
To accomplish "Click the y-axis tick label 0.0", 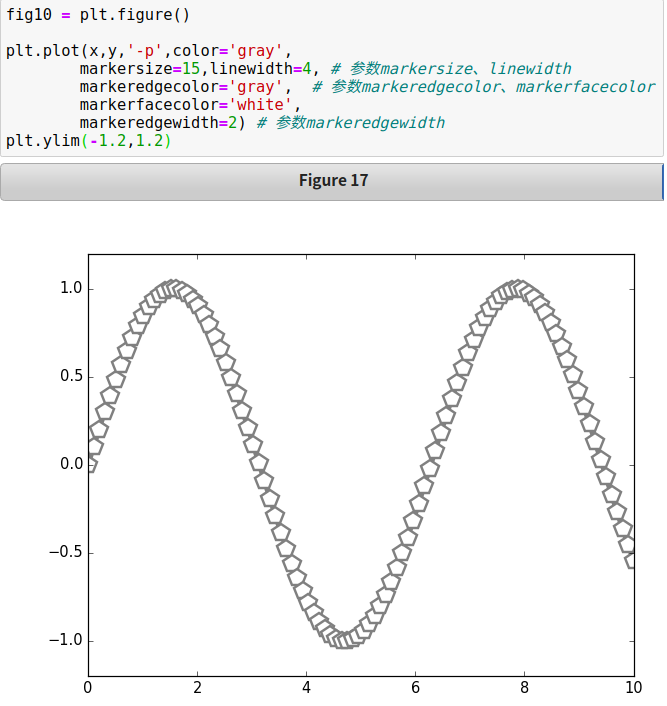I will coord(71,464).
